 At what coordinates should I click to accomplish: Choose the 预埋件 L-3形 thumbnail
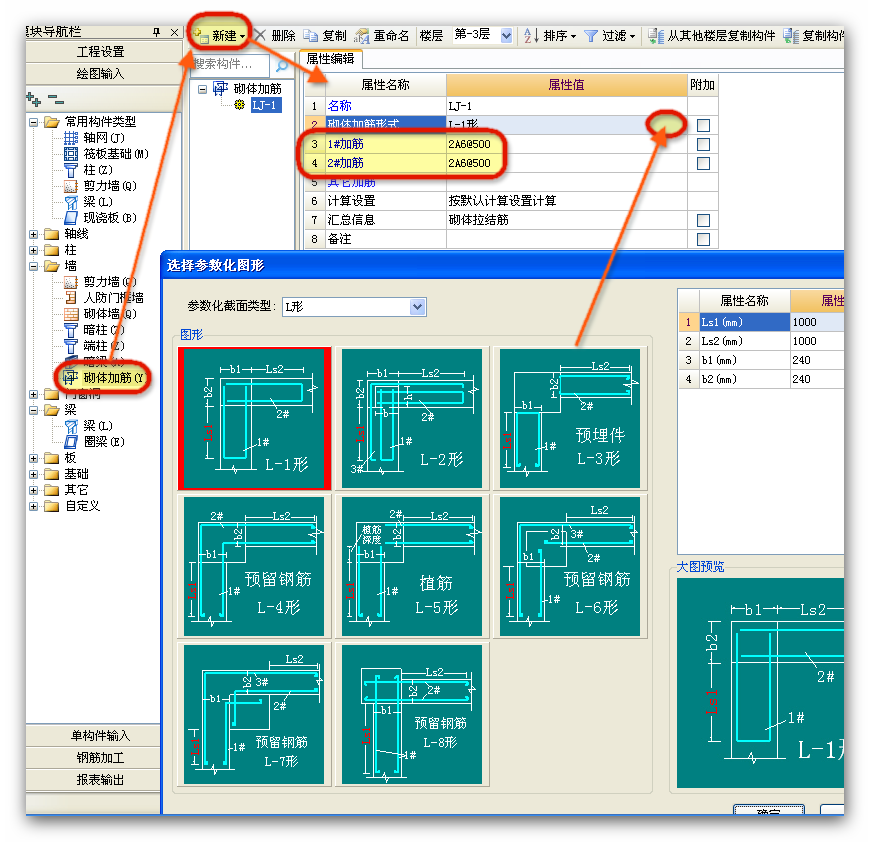tap(570, 418)
